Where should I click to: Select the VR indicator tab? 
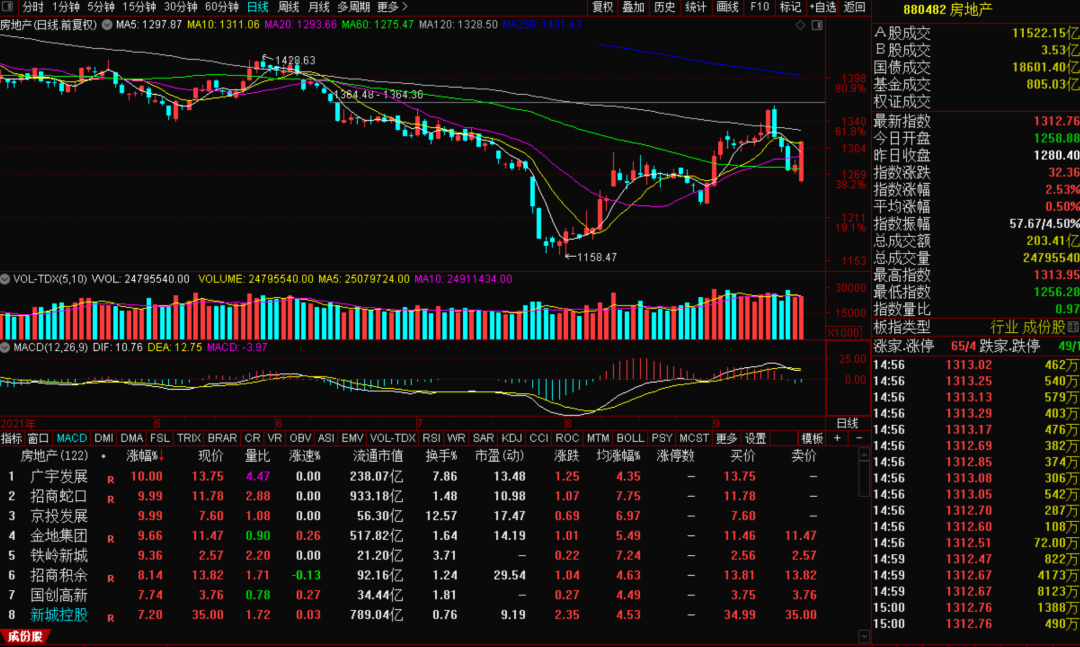pos(275,438)
